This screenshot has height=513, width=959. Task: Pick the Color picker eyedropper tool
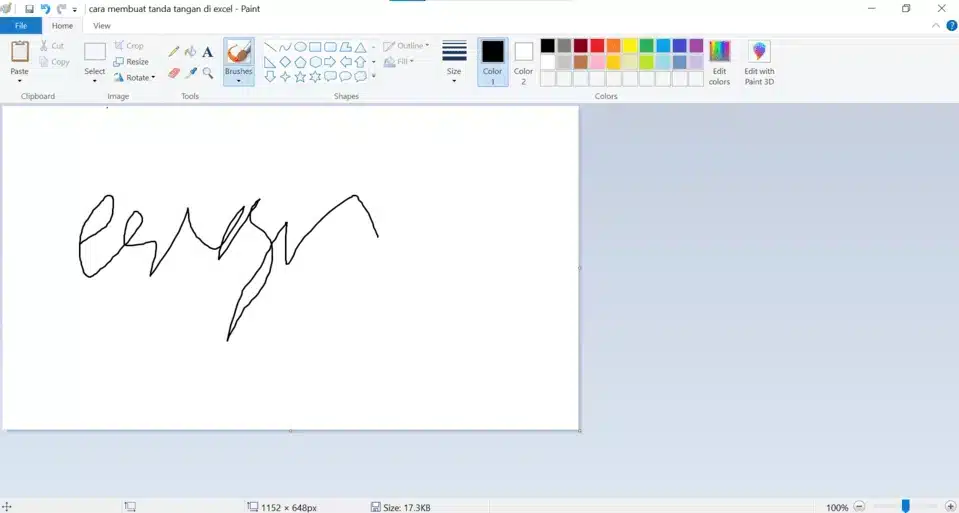[x=190, y=73]
